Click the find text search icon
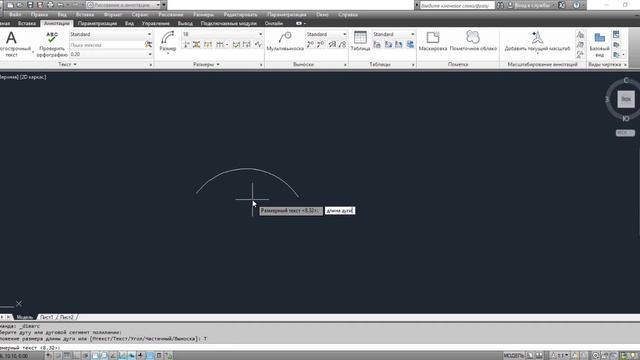The image size is (640, 360). (149, 44)
